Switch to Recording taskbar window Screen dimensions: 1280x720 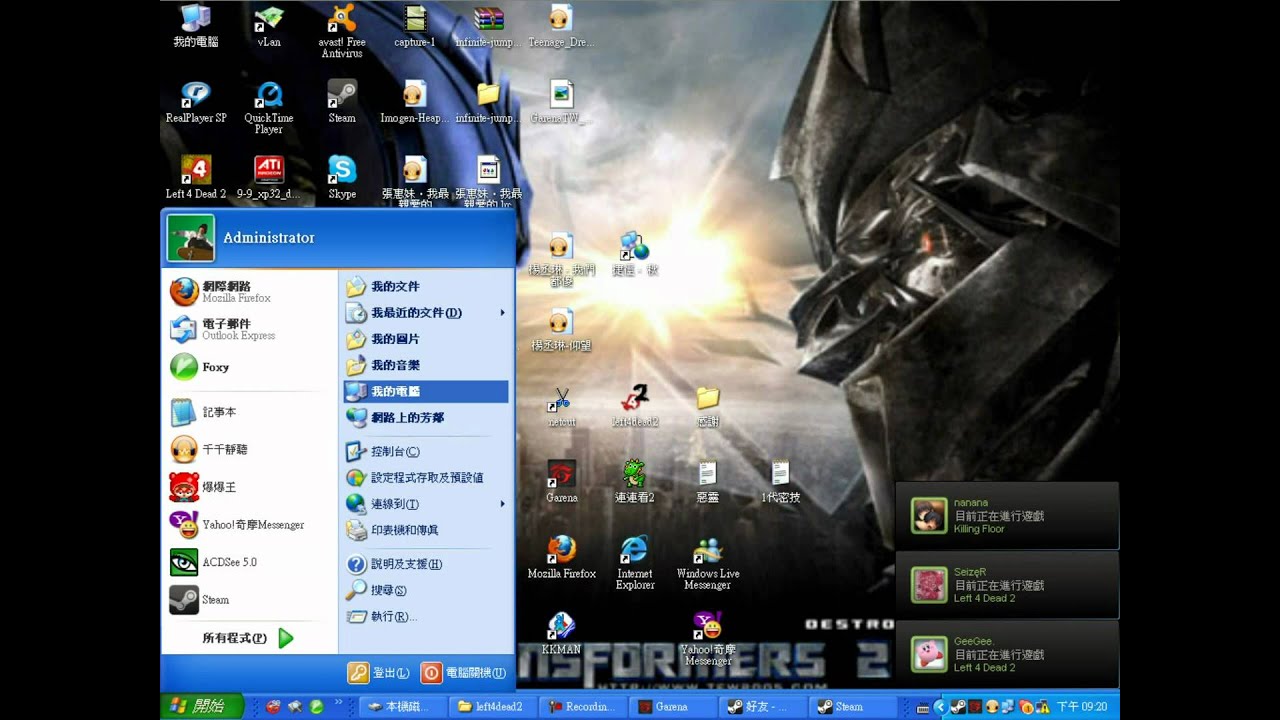tap(585, 706)
